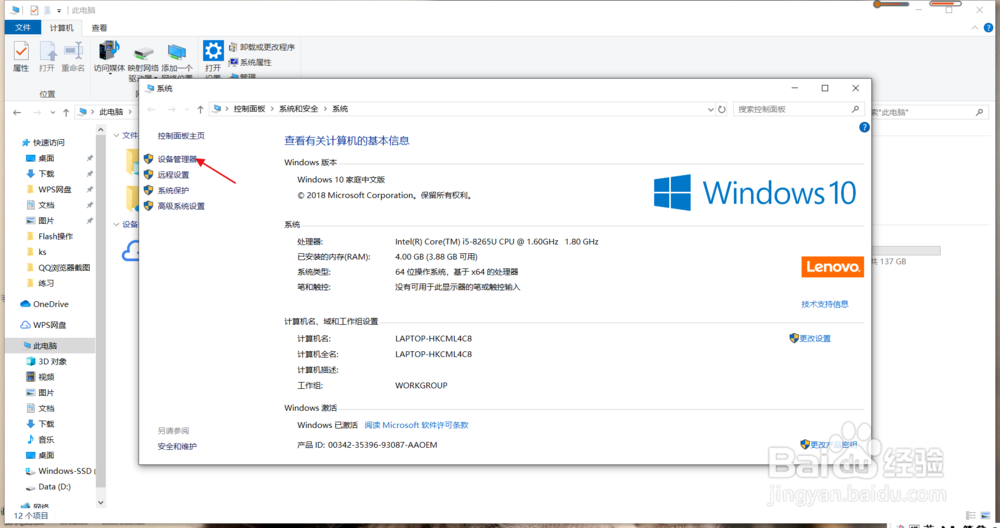This screenshot has width=1000, height=528.
Task: Refresh the System window address bar
Action: (x=722, y=109)
